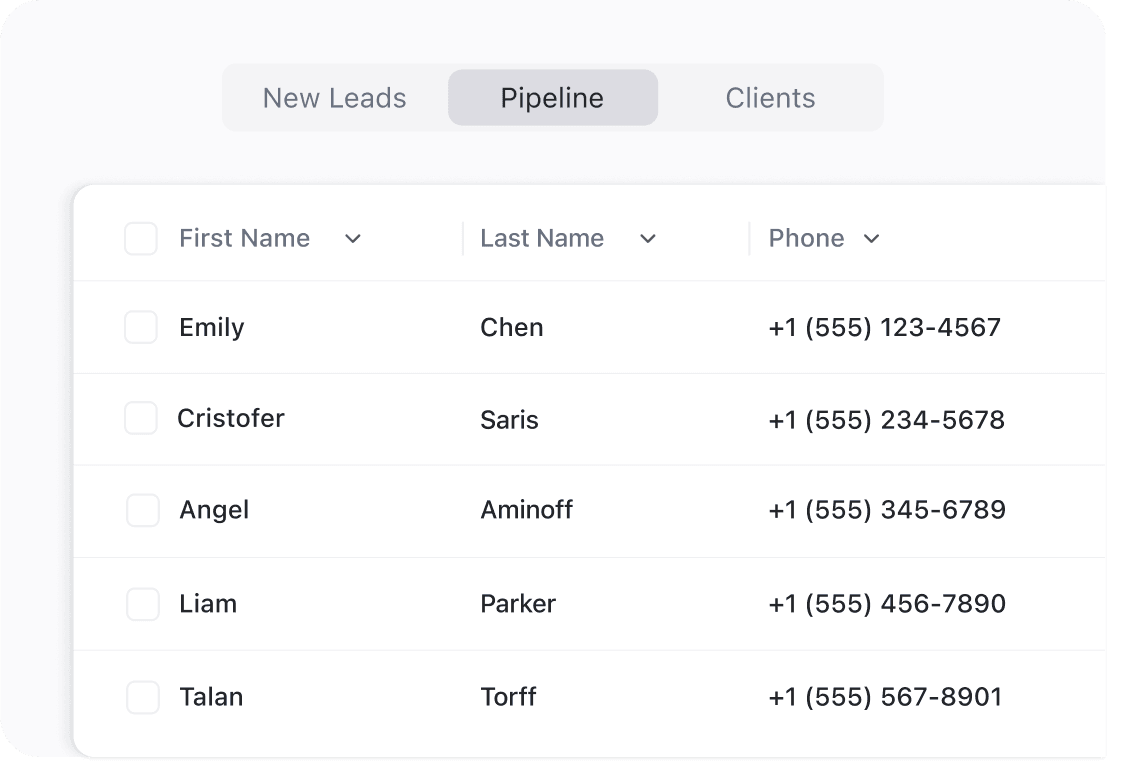Click the First Name column header

pos(244,238)
